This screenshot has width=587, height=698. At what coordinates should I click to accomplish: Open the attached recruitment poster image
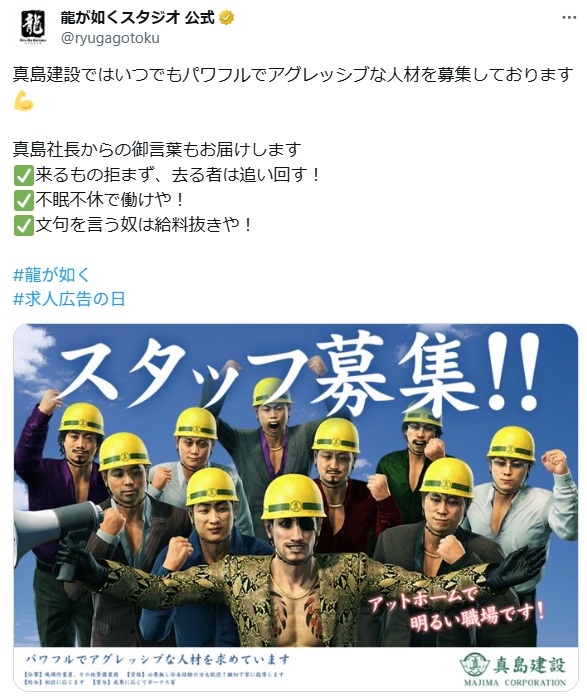click(296, 507)
